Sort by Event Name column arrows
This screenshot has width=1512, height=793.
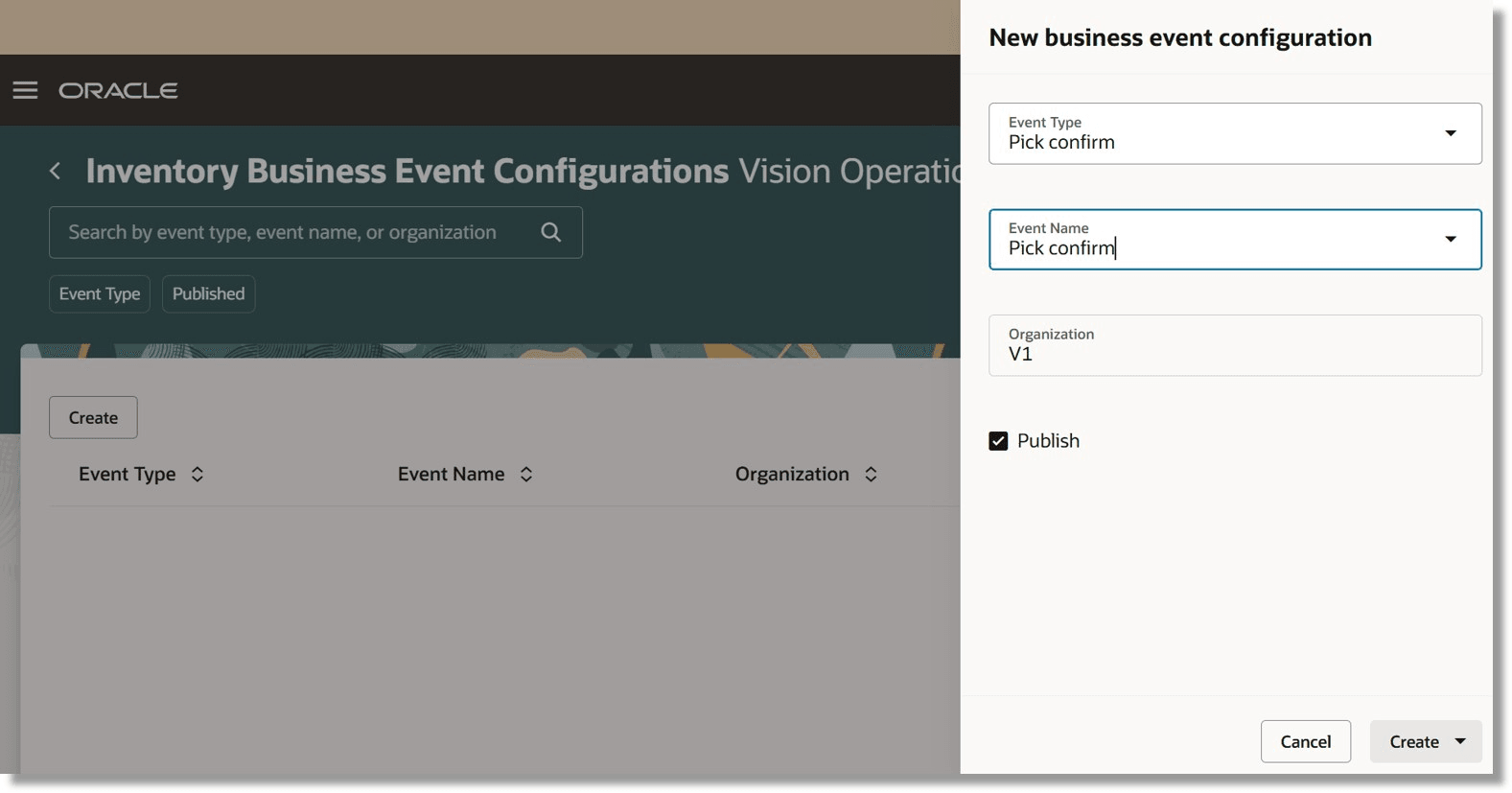click(x=526, y=475)
